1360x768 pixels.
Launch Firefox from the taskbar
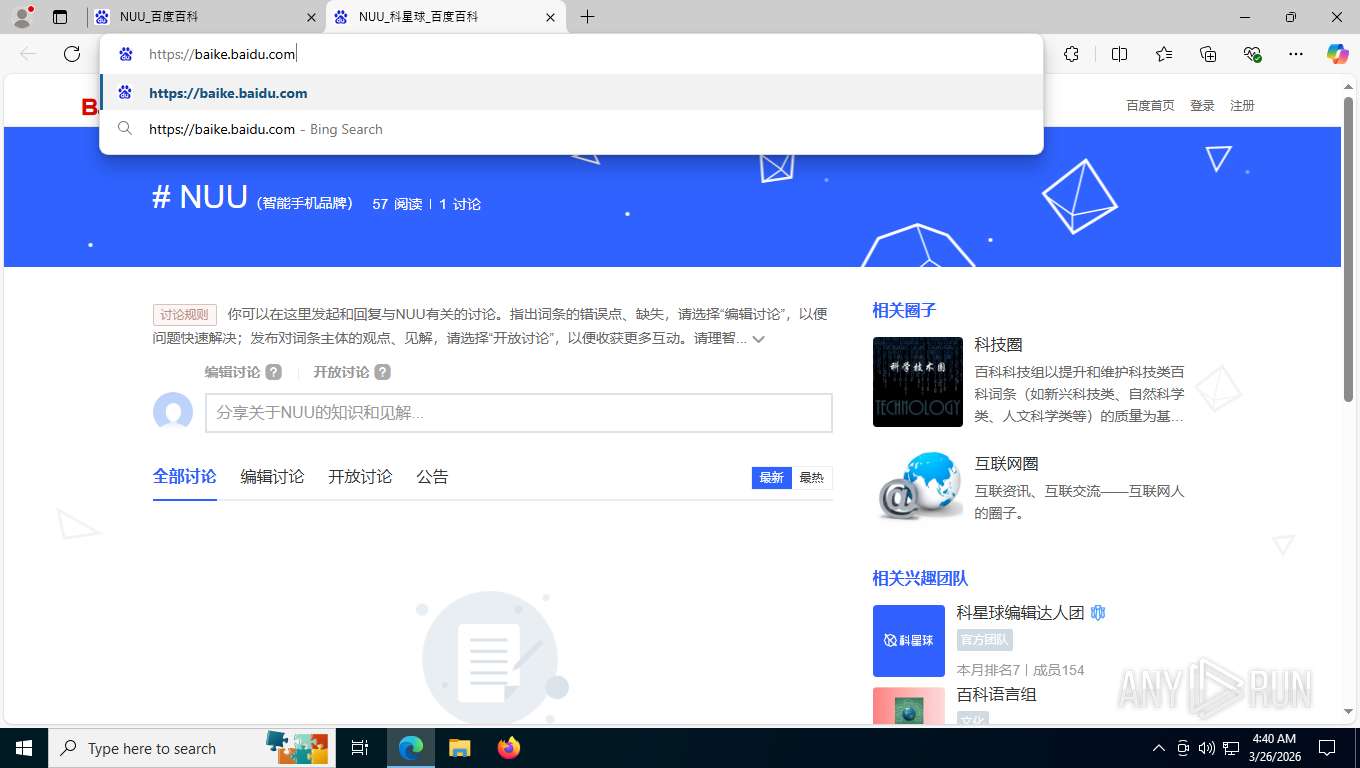(509, 748)
